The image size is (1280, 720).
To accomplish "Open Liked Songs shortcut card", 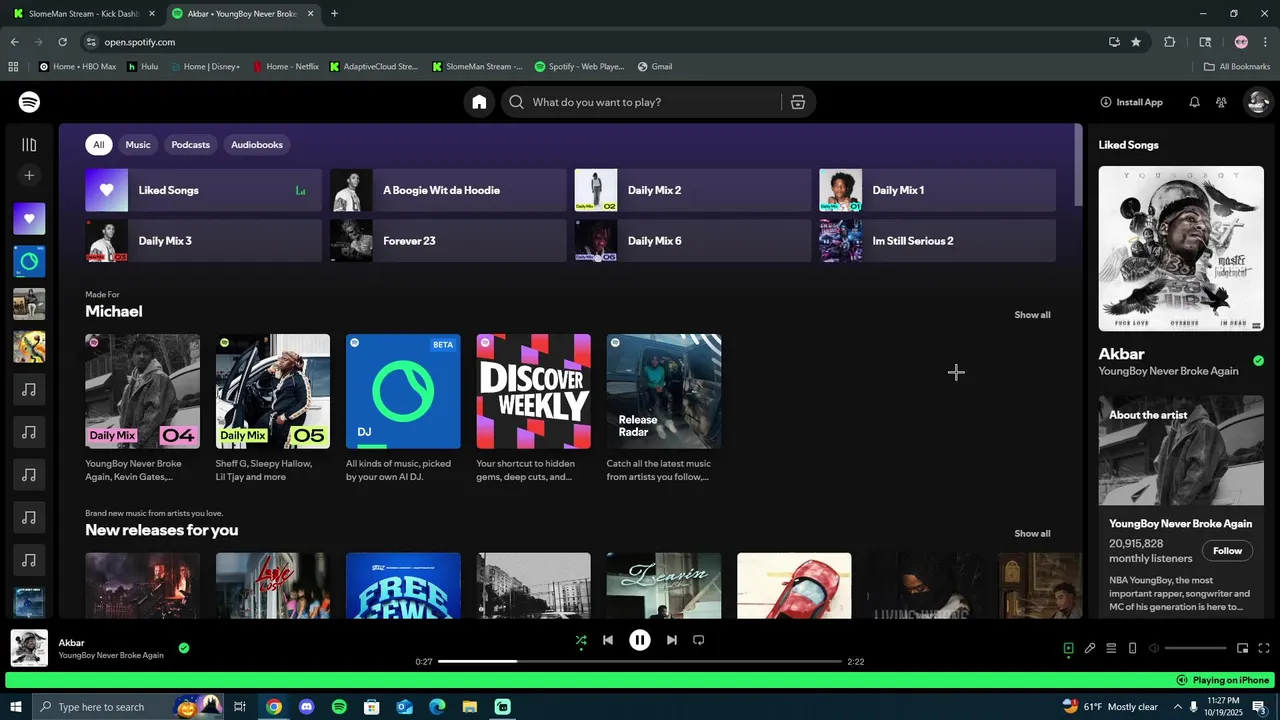I will click(203, 190).
